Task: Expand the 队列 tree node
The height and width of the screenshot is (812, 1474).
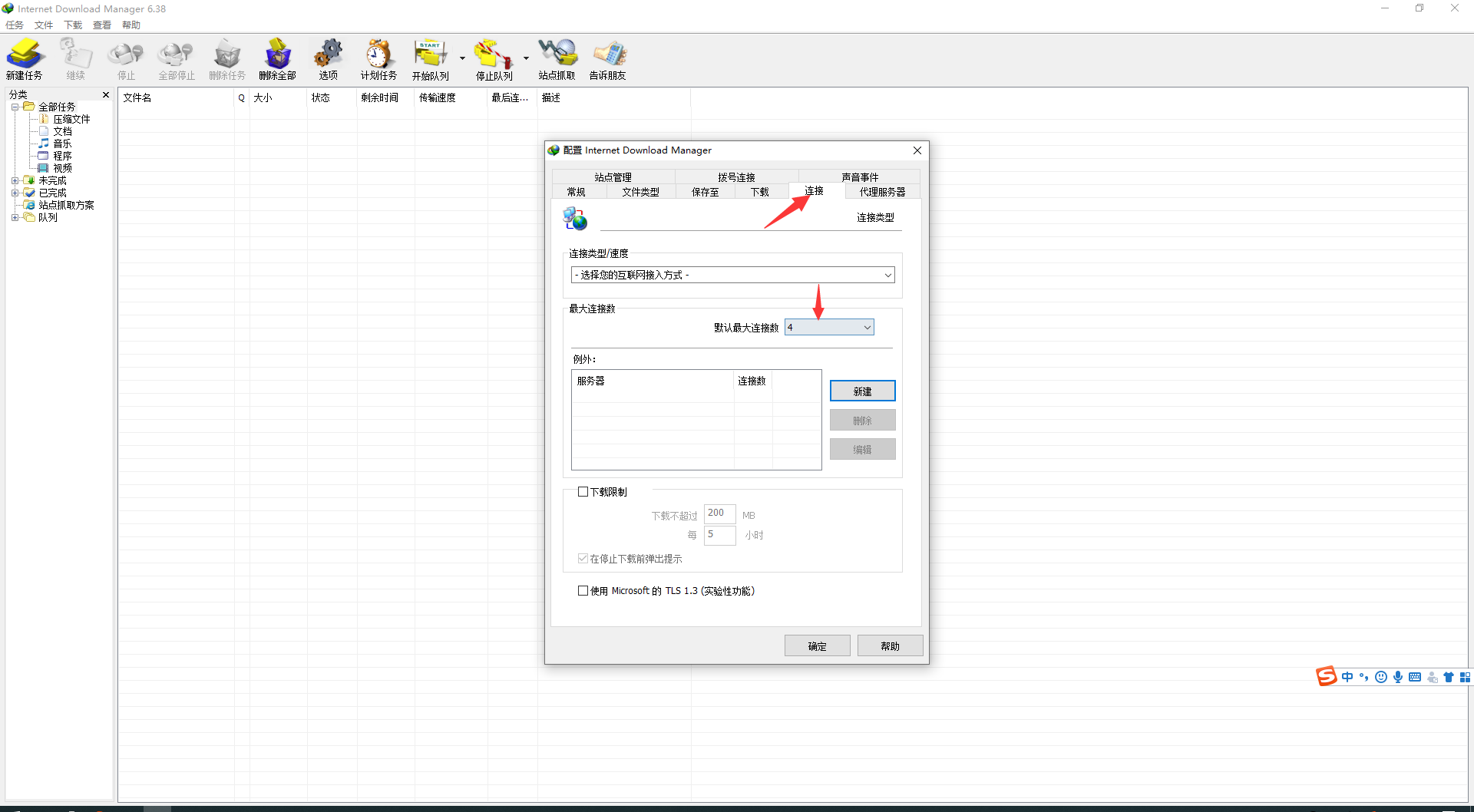Action: point(15,217)
